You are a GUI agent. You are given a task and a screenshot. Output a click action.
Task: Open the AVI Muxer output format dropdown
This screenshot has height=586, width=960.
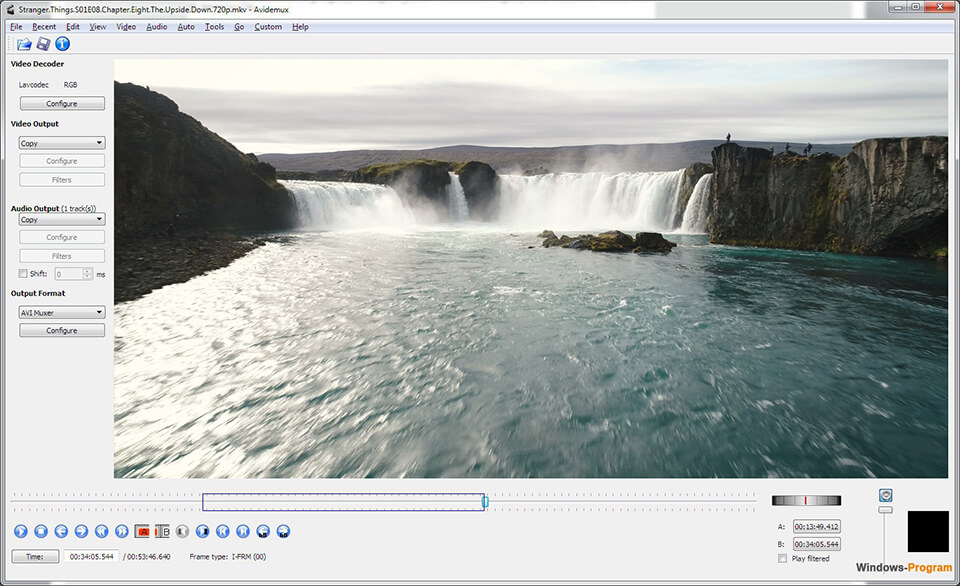[x=62, y=312]
